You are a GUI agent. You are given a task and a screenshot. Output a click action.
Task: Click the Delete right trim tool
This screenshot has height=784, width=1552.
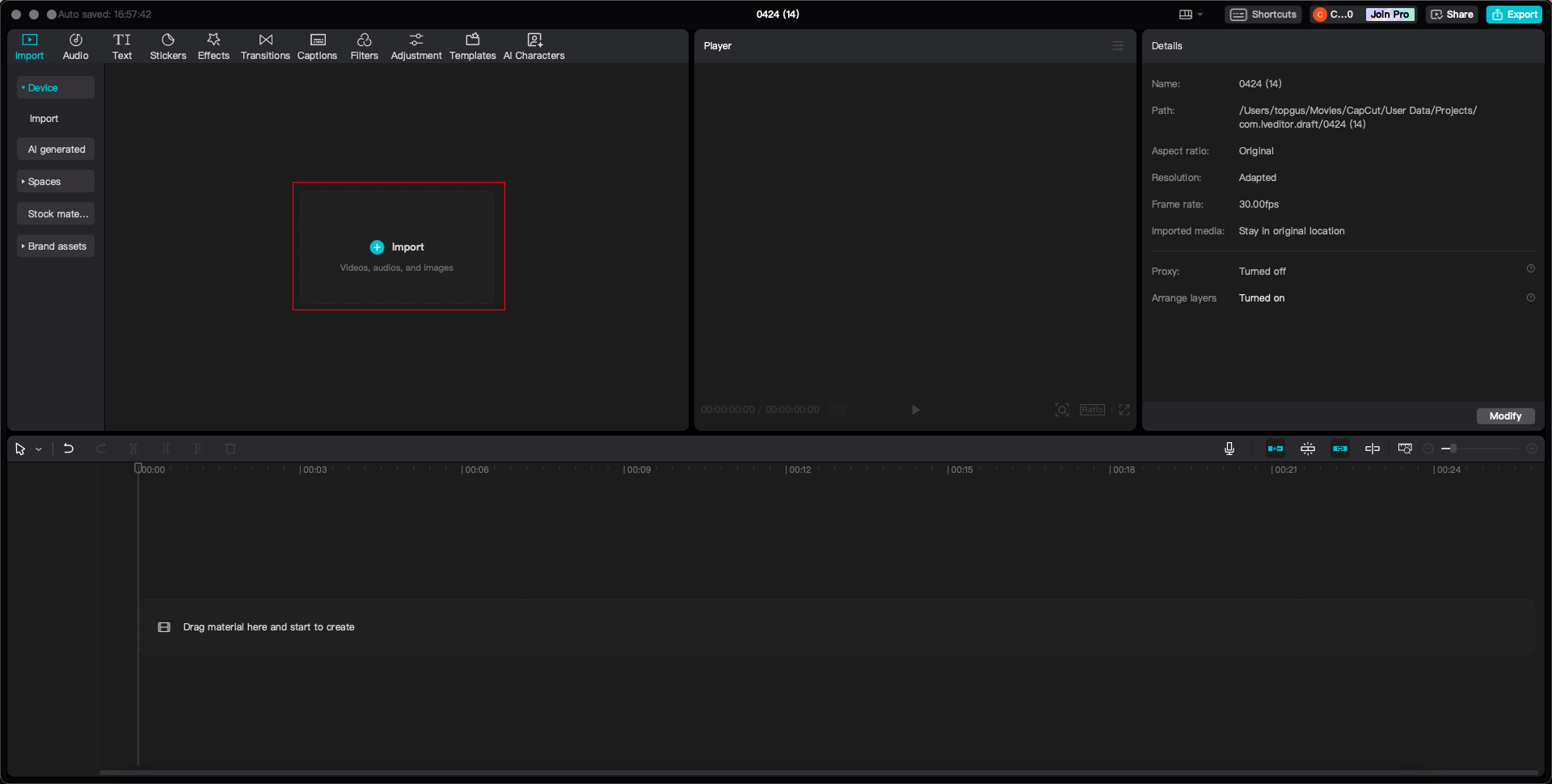pyautogui.click(x=198, y=449)
